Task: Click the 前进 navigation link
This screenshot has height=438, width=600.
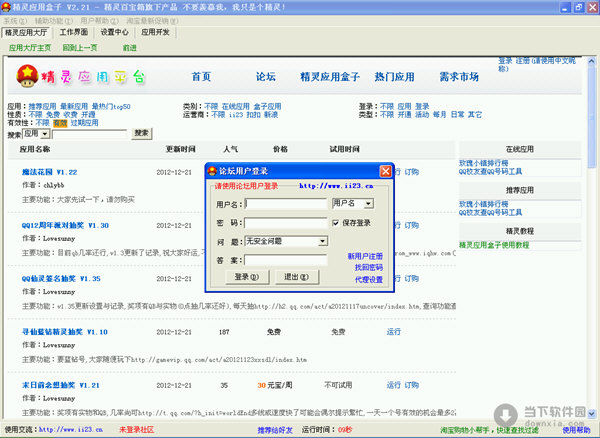Action: pyautogui.click(x=129, y=47)
